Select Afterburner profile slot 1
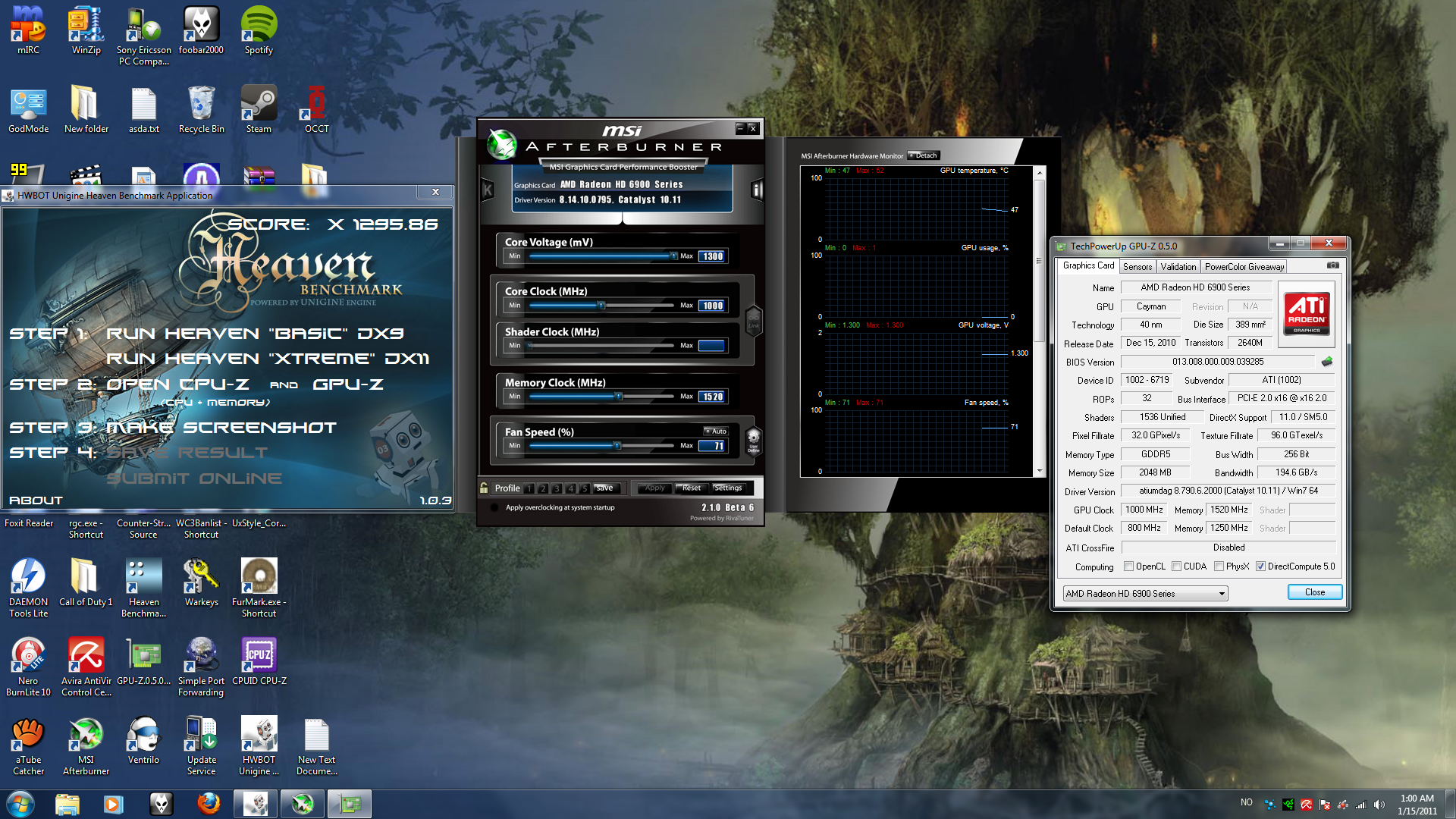1456x819 pixels. coord(529,488)
